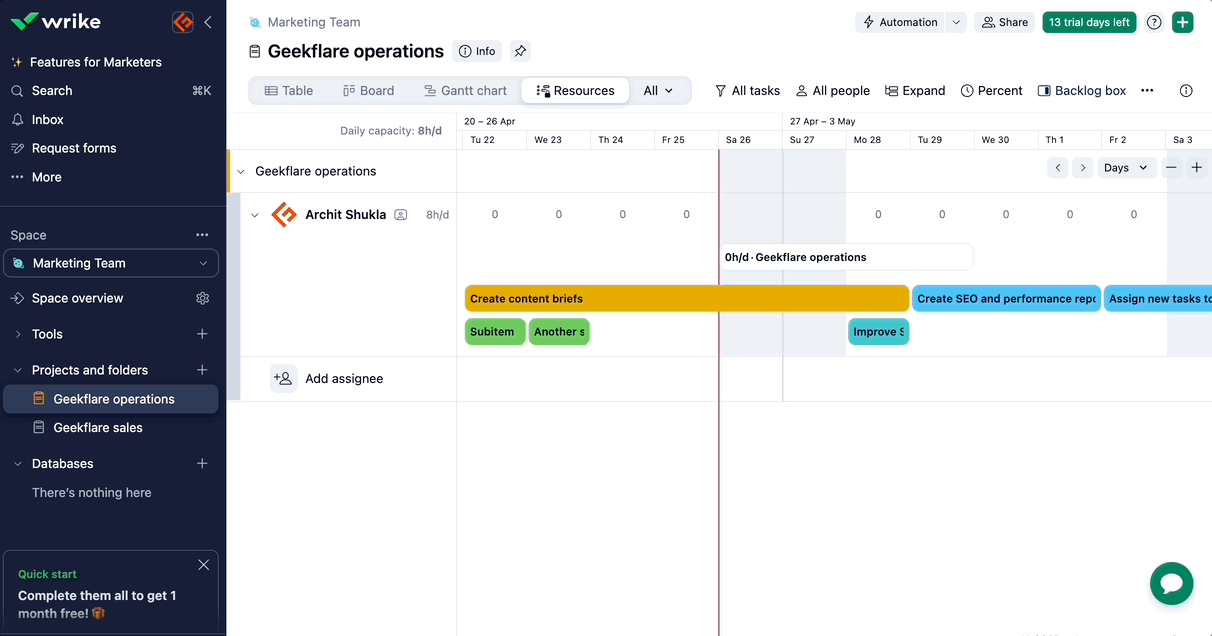Click the green plus create button

click(x=1182, y=22)
